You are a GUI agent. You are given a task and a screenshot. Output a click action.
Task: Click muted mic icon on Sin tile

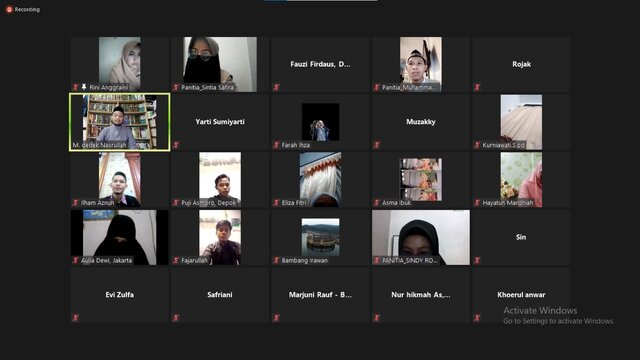point(477,260)
